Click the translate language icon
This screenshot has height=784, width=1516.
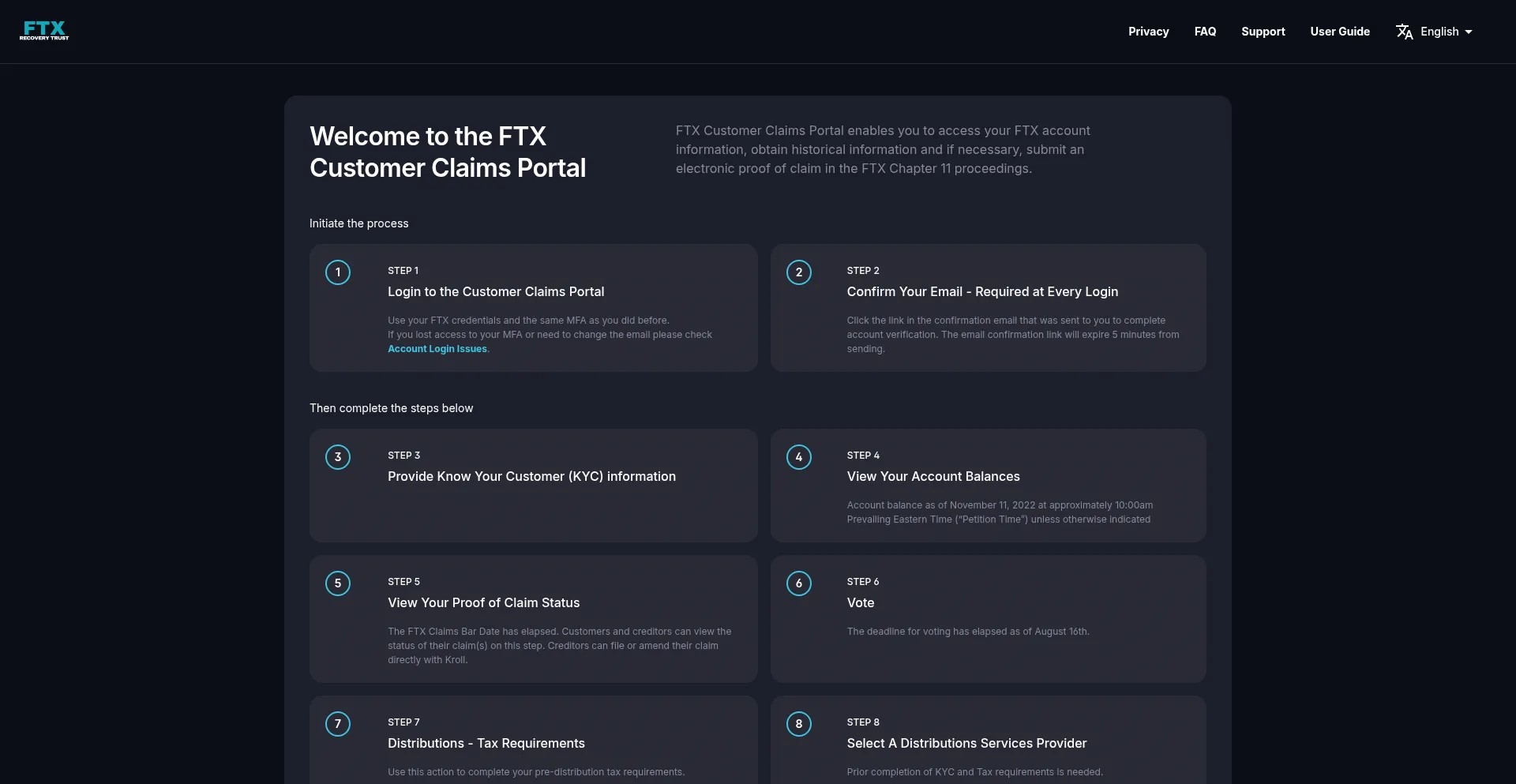1404,32
